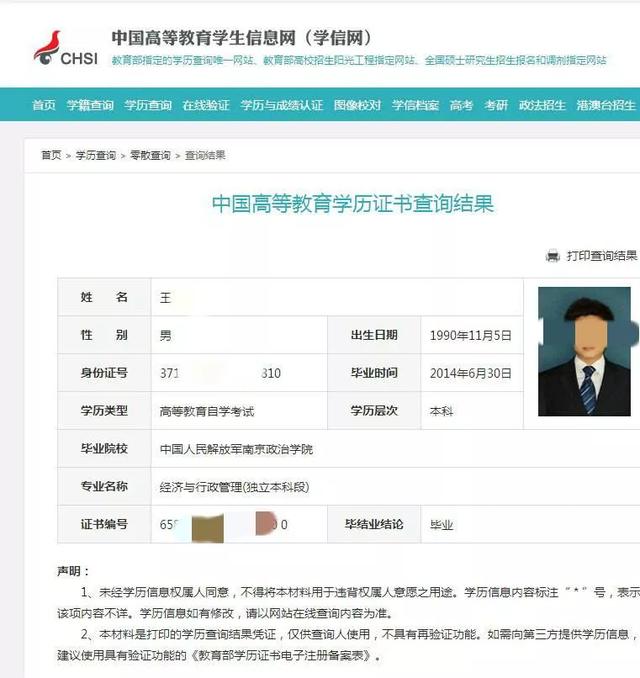Click the gender value 男
This screenshot has width=640, height=678.
[x=166, y=335]
